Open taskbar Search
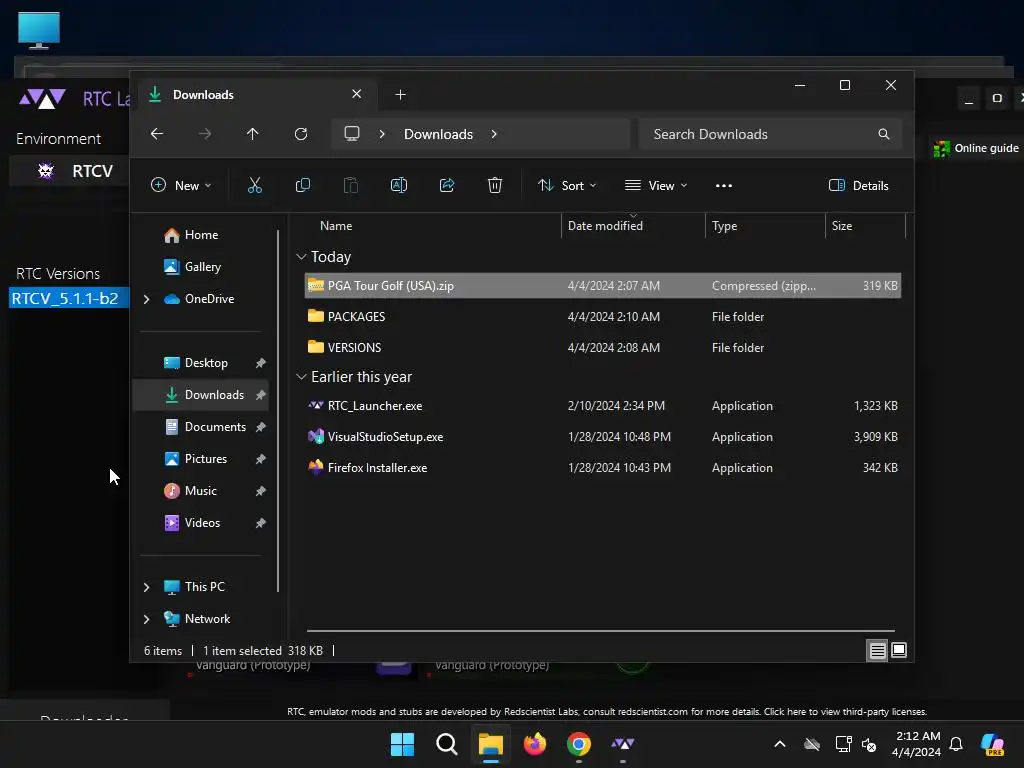This screenshot has height=768, width=1024. (x=447, y=744)
